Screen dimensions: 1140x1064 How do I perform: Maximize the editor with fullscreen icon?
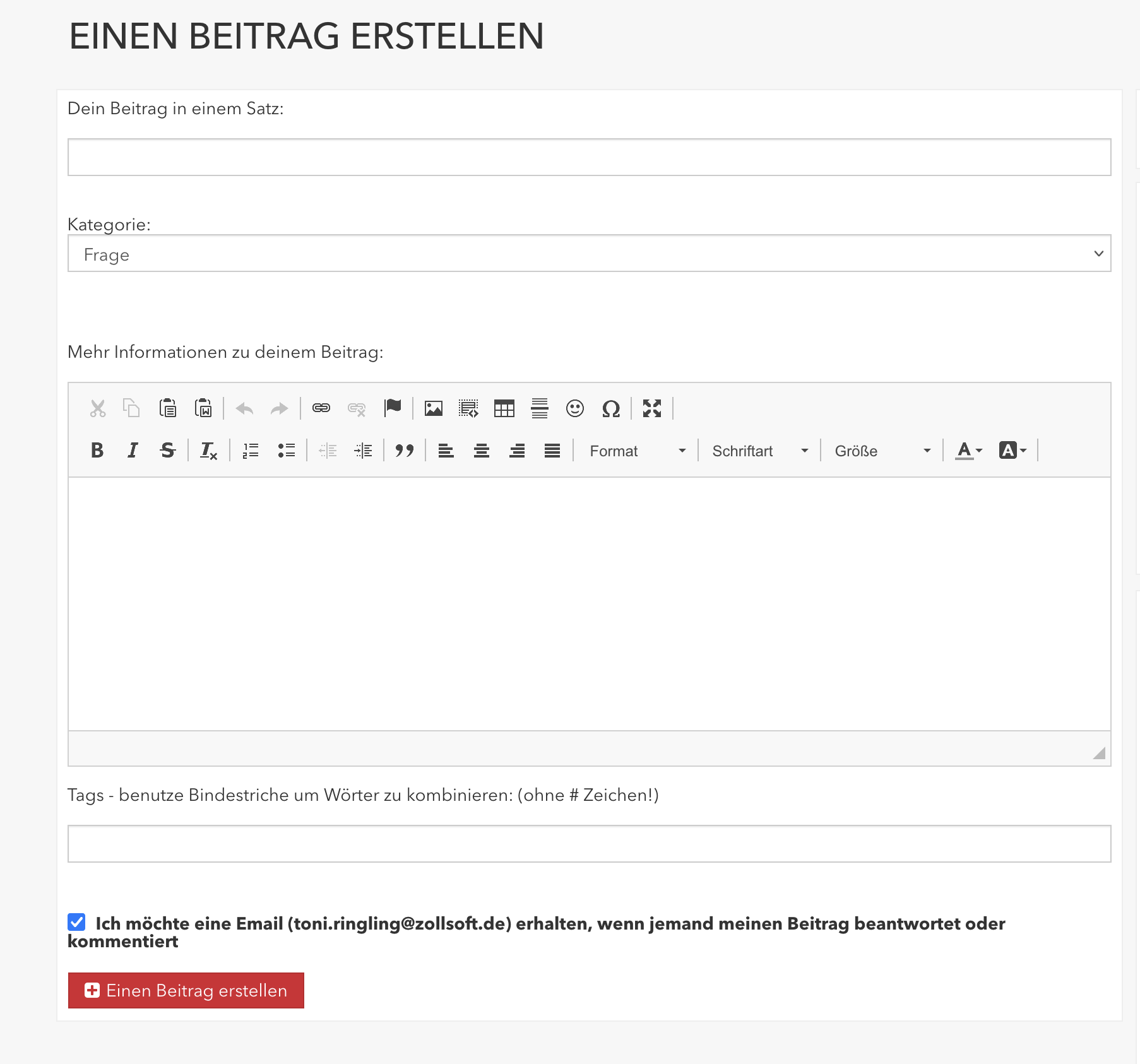pyautogui.click(x=652, y=408)
